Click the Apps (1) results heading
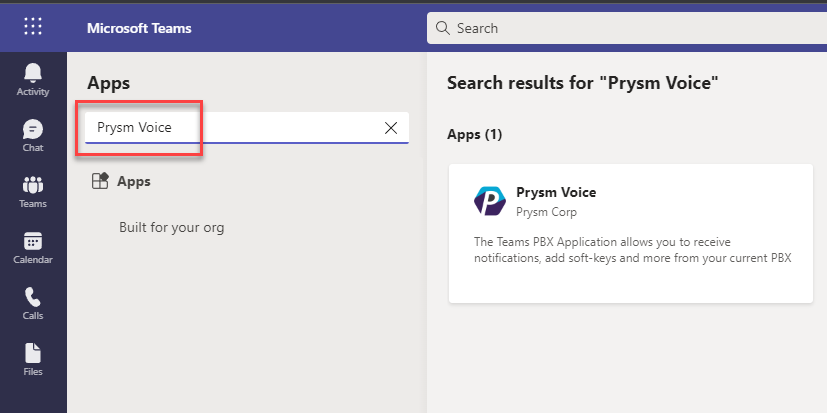The height and width of the screenshot is (413, 827). 474,135
